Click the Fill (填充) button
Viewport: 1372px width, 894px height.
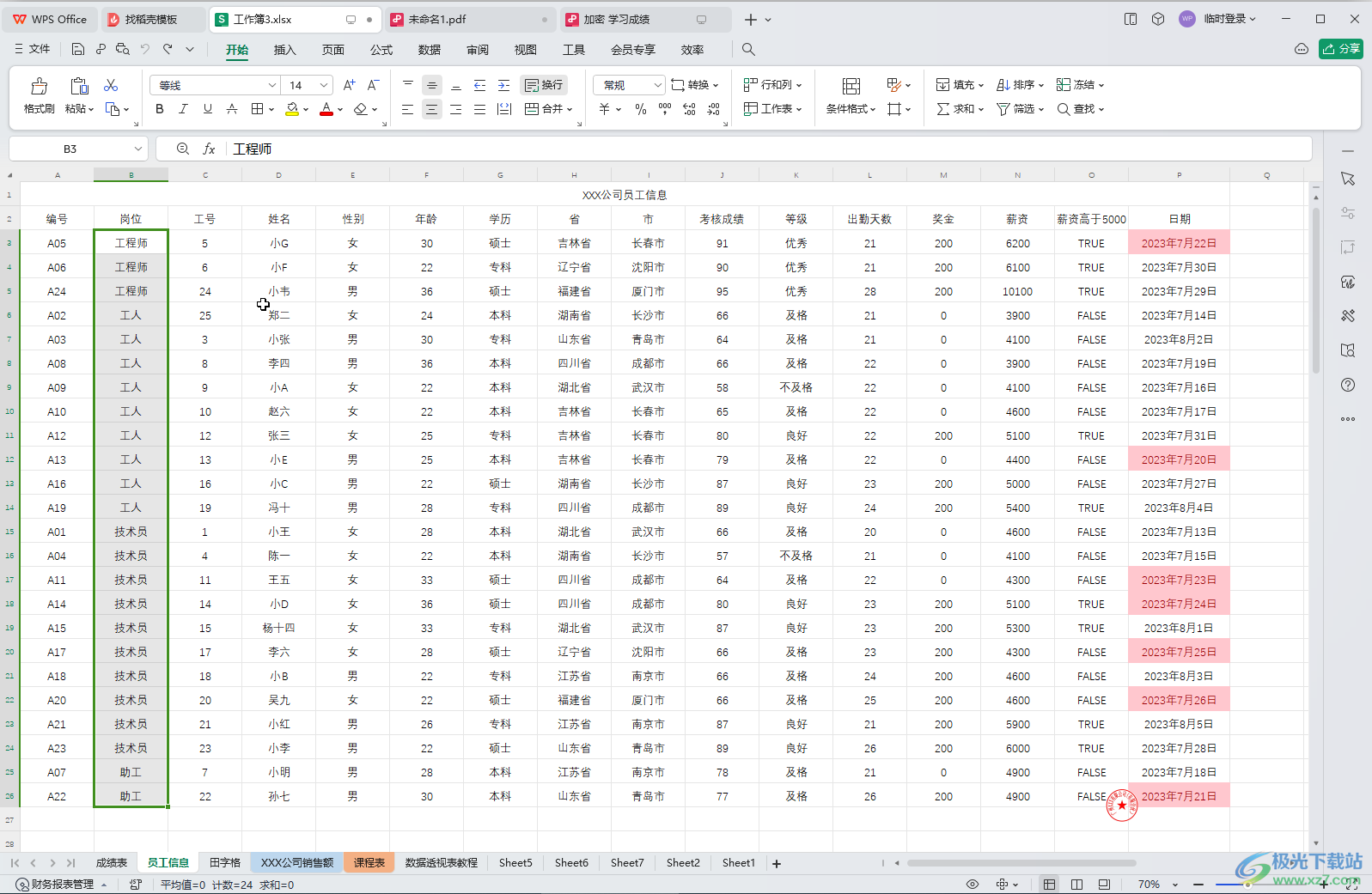tap(960, 85)
